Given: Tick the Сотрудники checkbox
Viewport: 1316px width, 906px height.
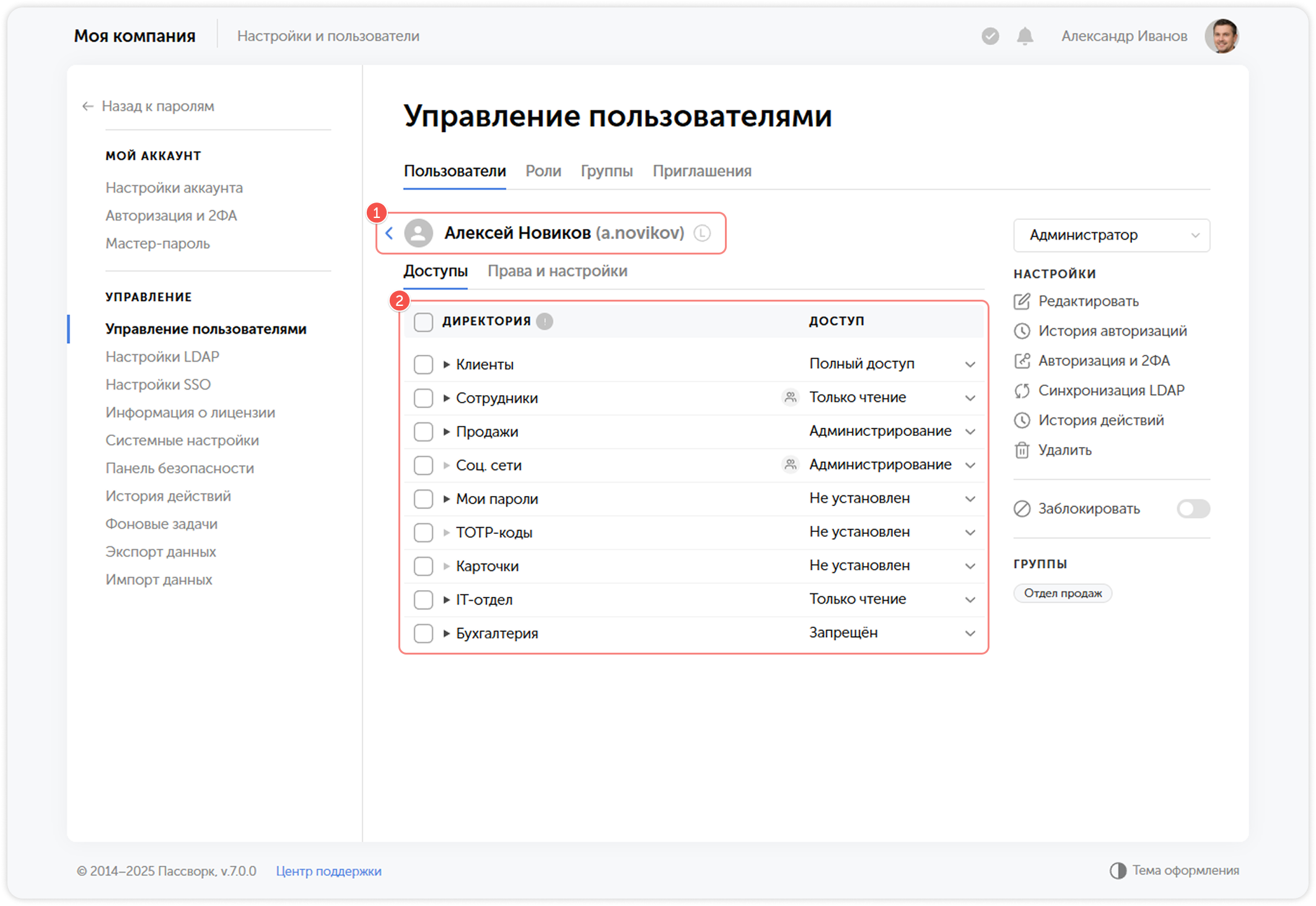Looking at the screenshot, I should [423, 398].
